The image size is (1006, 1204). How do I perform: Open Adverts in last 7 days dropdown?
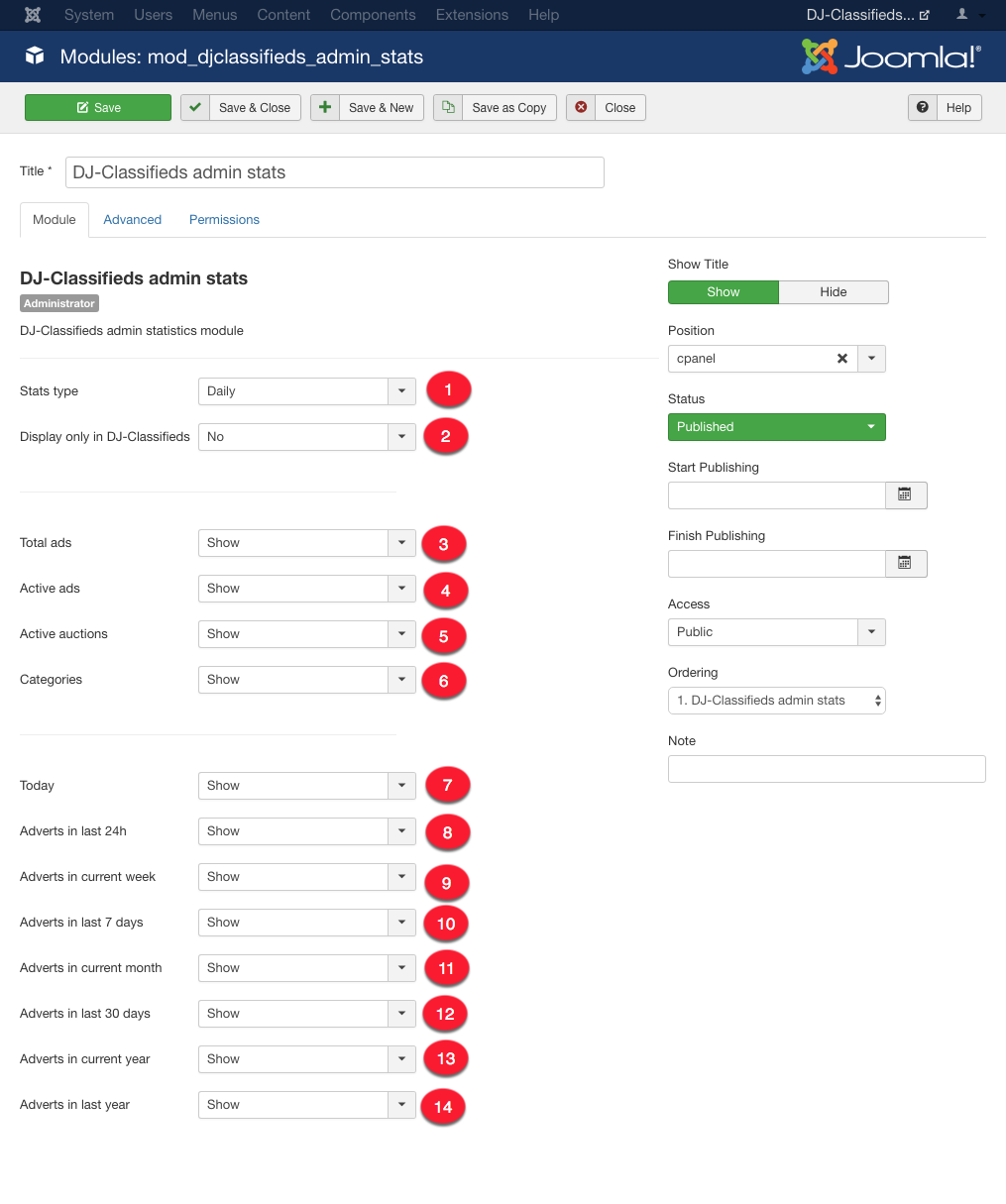point(306,922)
